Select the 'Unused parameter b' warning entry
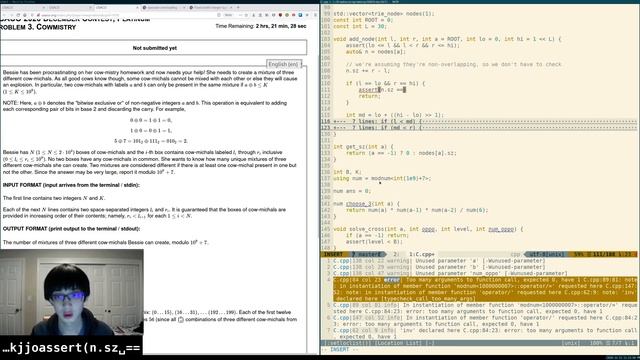This screenshot has height=360, width=640. 439,267
